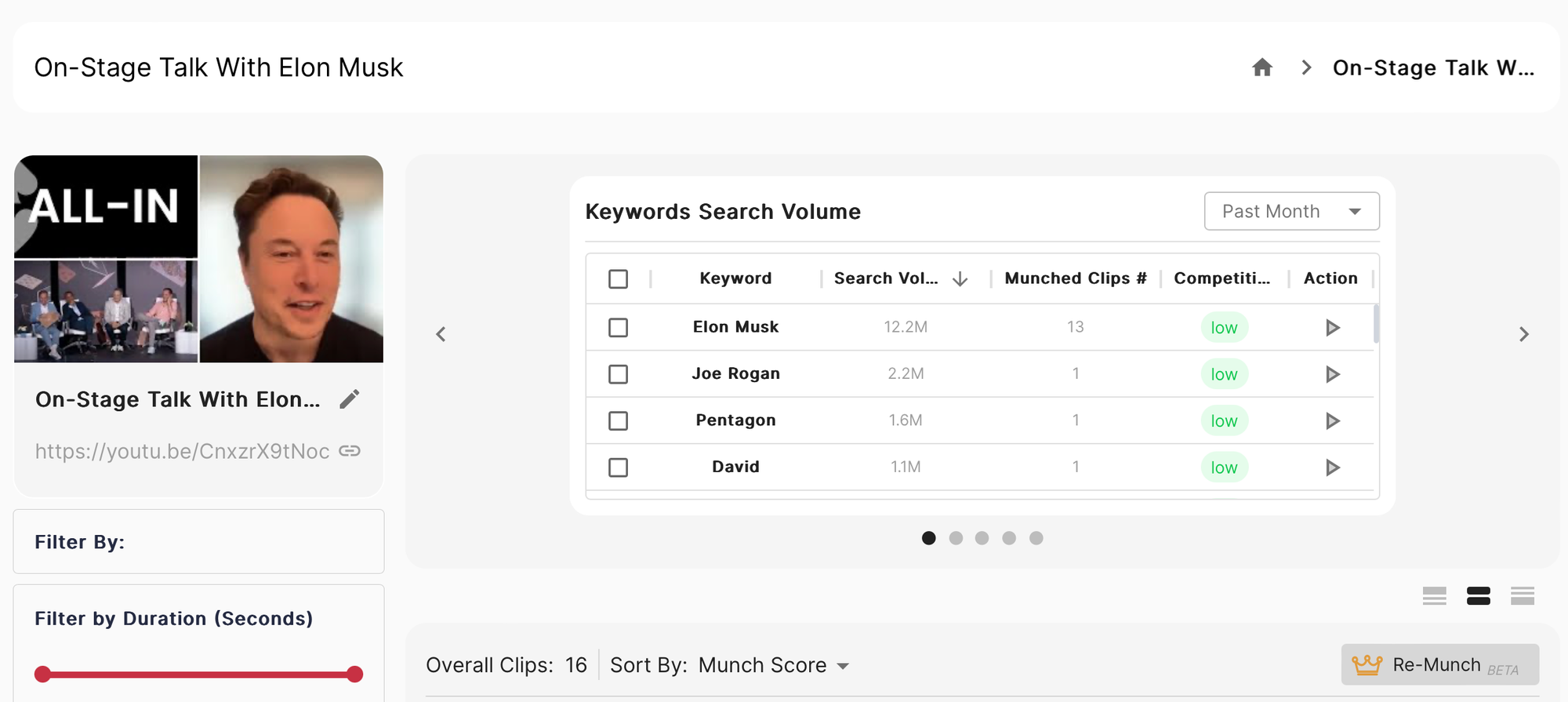Select the two-row card view icon
The height and width of the screenshot is (702, 1568).
1478,596
